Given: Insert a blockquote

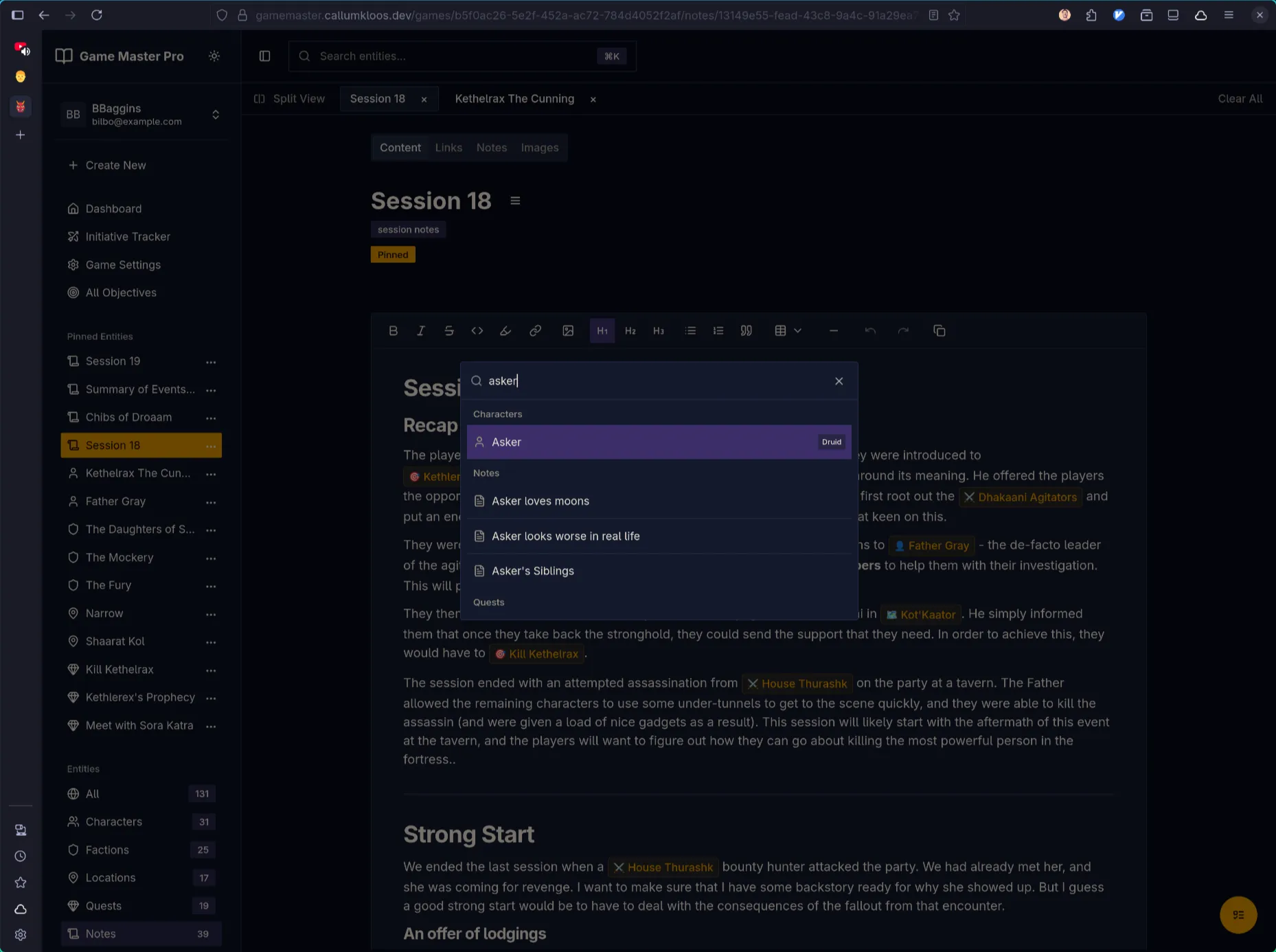Looking at the screenshot, I should (x=746, y=331).
